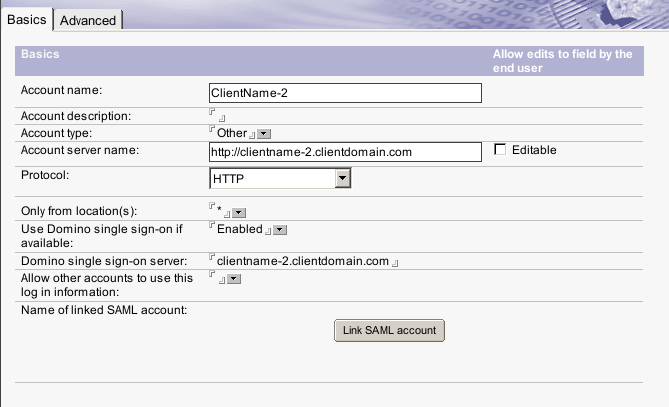Click the Account server name input

coord(344,153)
